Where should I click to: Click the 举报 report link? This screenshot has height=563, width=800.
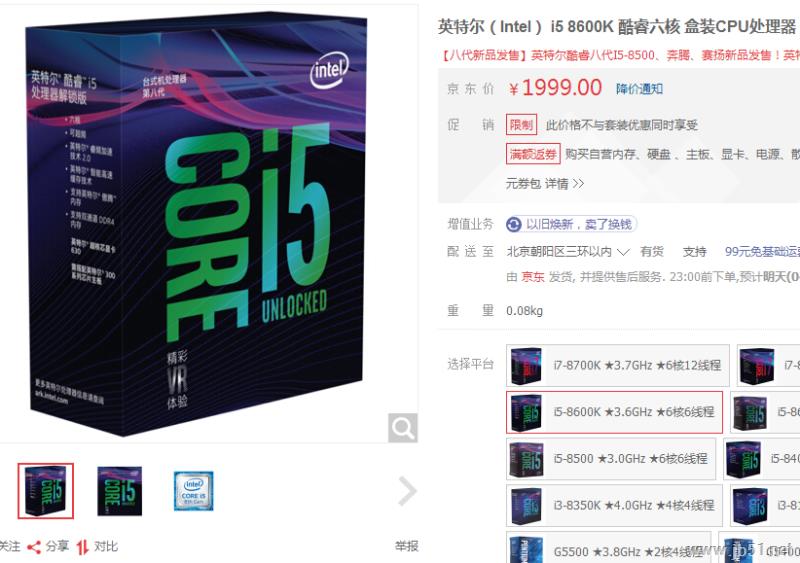point(406,546)
